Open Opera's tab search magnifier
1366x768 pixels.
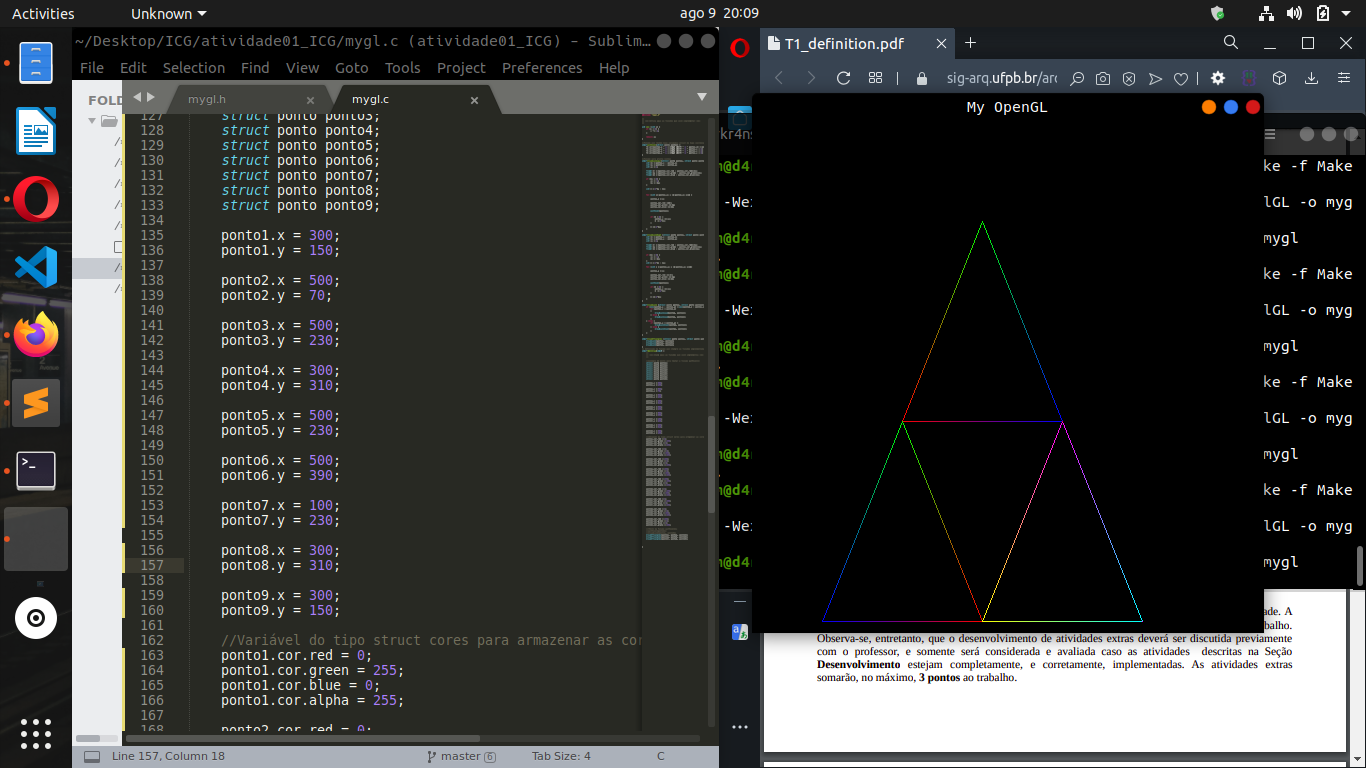point(1231,42)
